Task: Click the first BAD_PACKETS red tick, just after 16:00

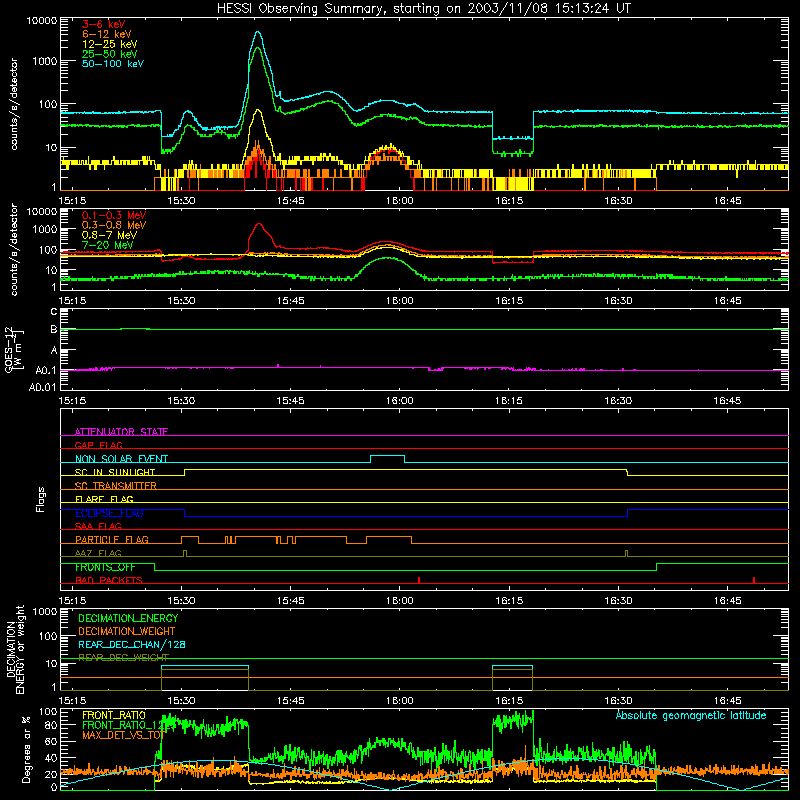Action: [x=419, y=580]
